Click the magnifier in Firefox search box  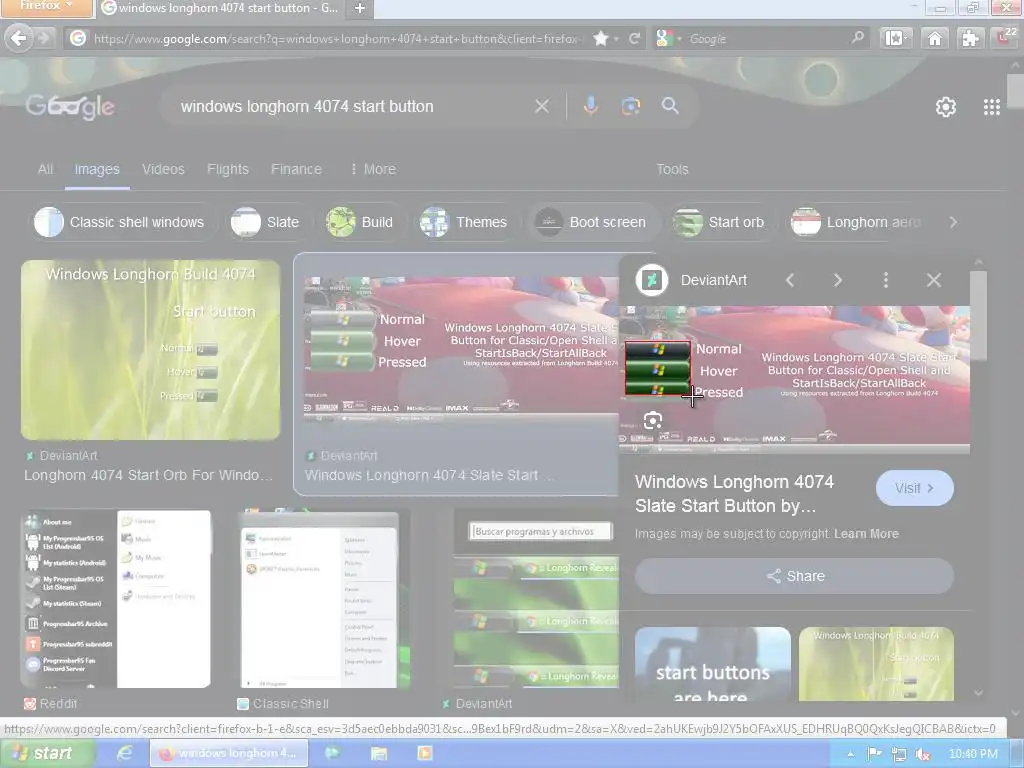click(x=857, y=38)
